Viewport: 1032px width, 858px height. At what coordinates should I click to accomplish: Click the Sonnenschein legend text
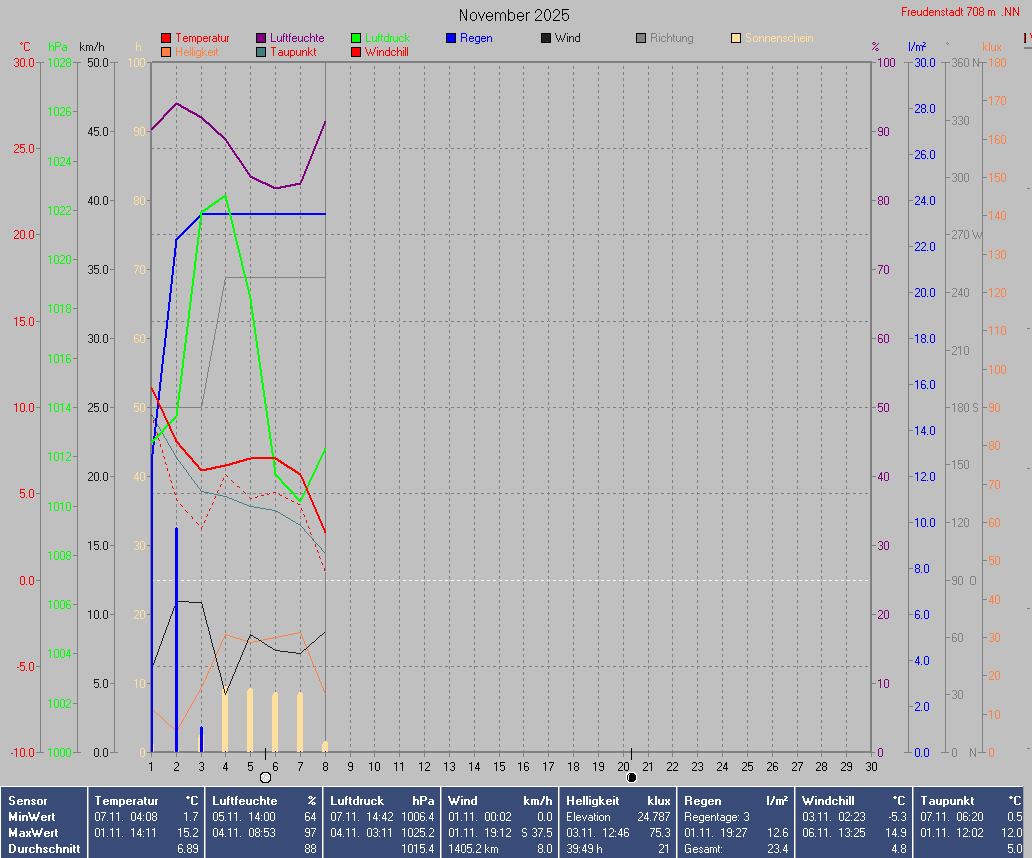click(x=780, y=38)
